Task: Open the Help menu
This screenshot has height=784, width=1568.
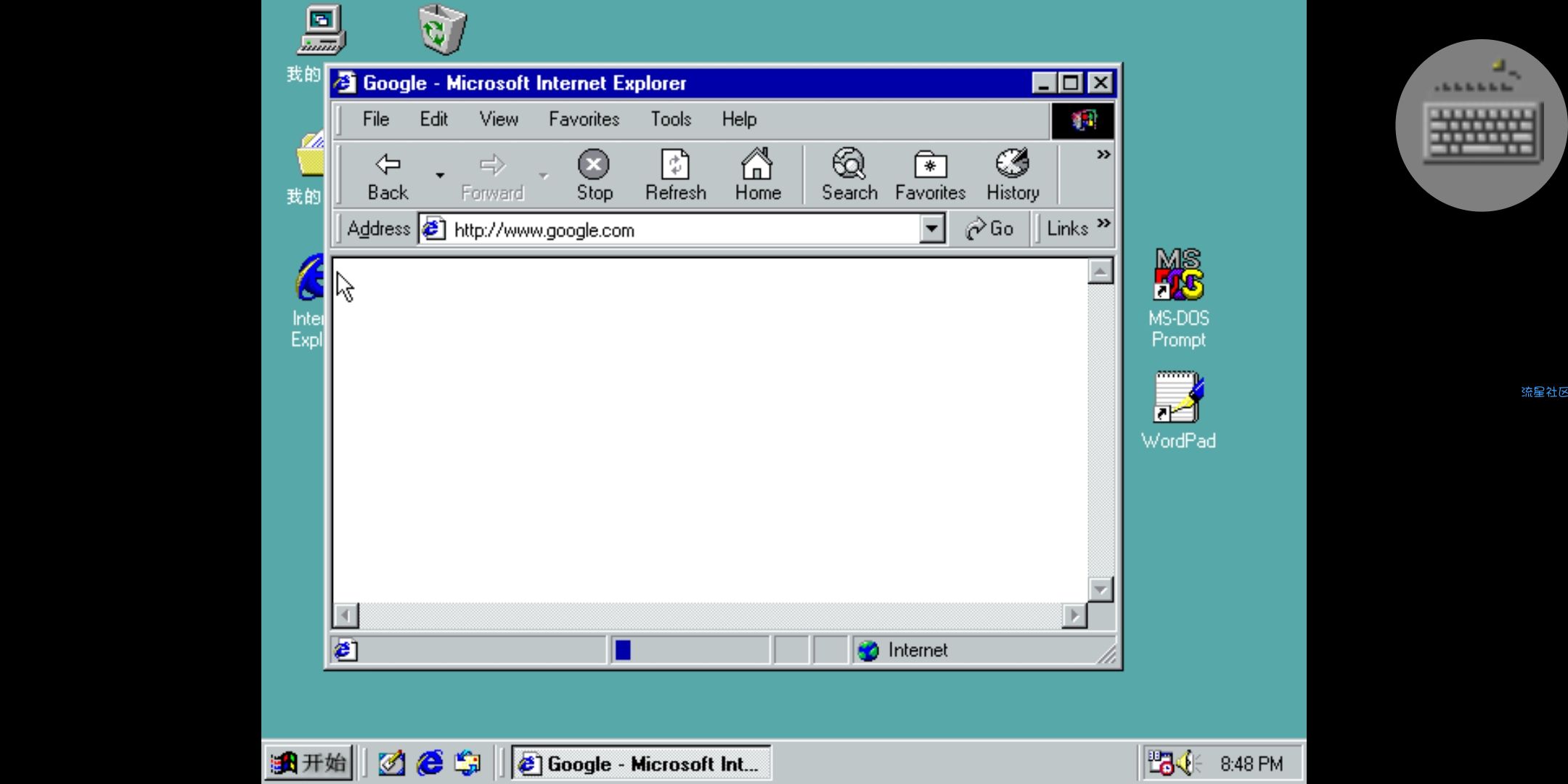Action: (x=739, y=119)
